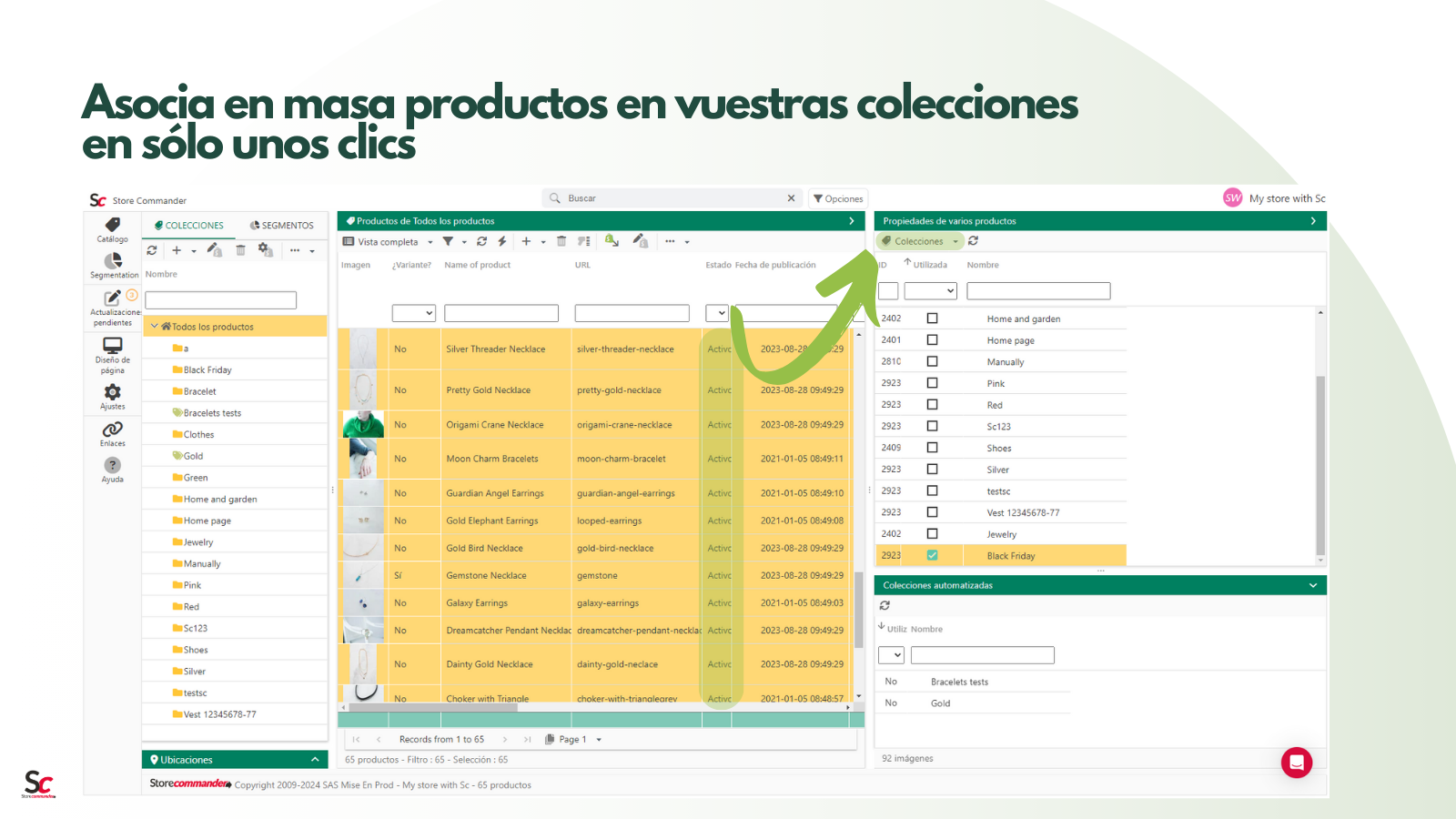1456x819 pixels.
Task: Open the Segmentation sidebar icon
Action: point(114,266)
